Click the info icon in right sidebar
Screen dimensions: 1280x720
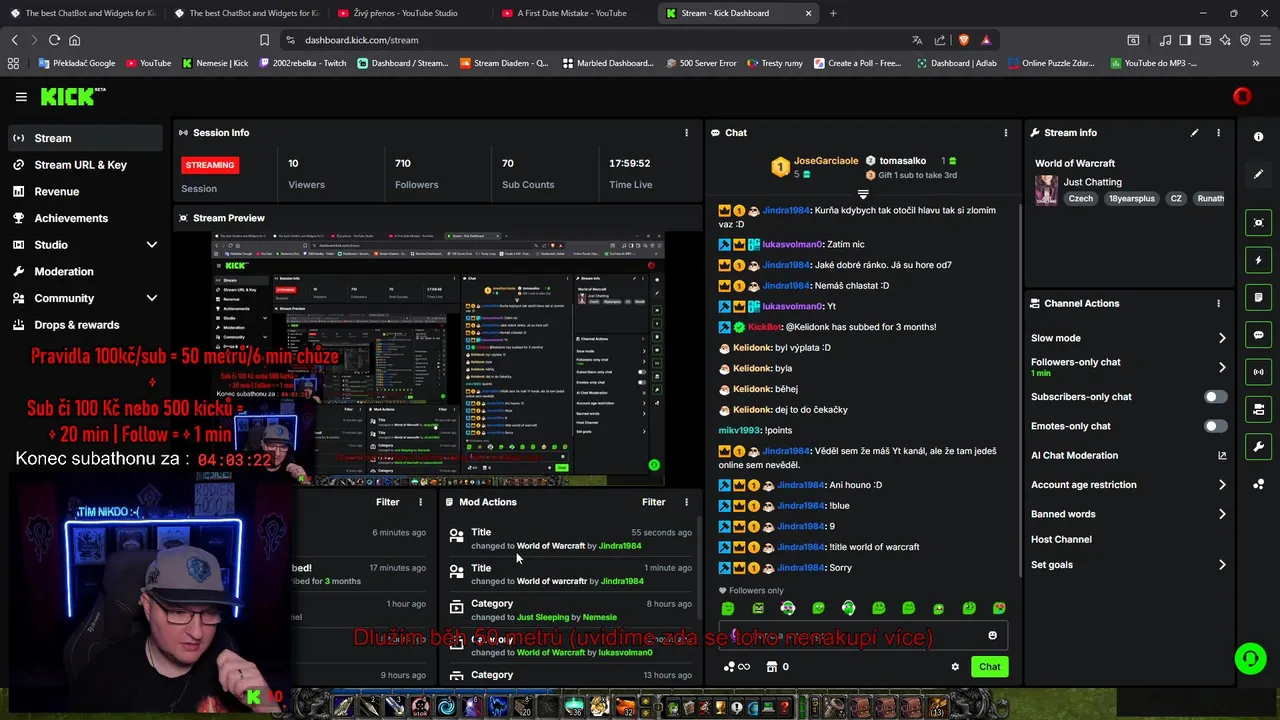pos(1258,137)
